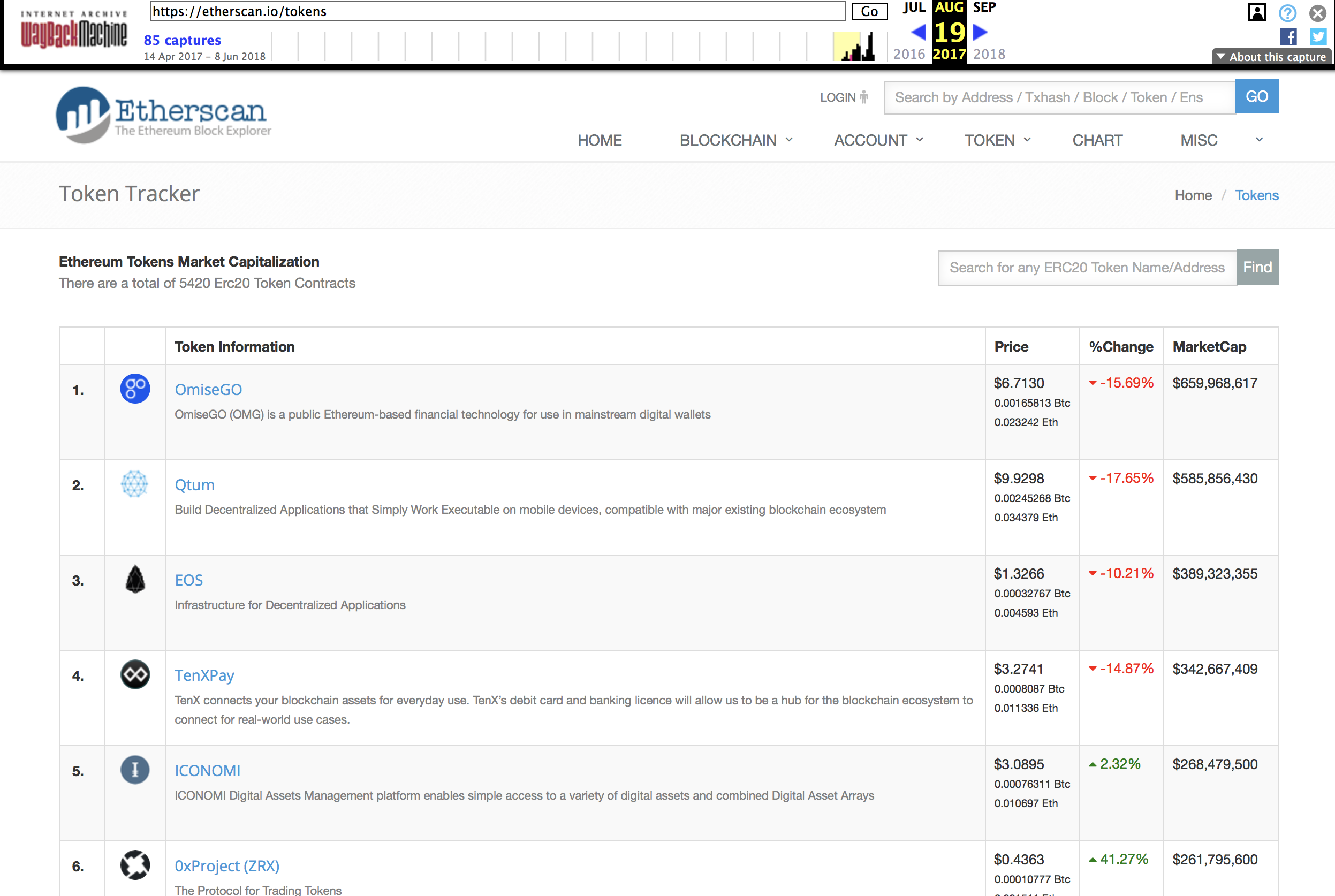Image resolution: width=1335 pixels, height=896 pixels.
Task: Click the Find token button
Action: coord(1257,267)
